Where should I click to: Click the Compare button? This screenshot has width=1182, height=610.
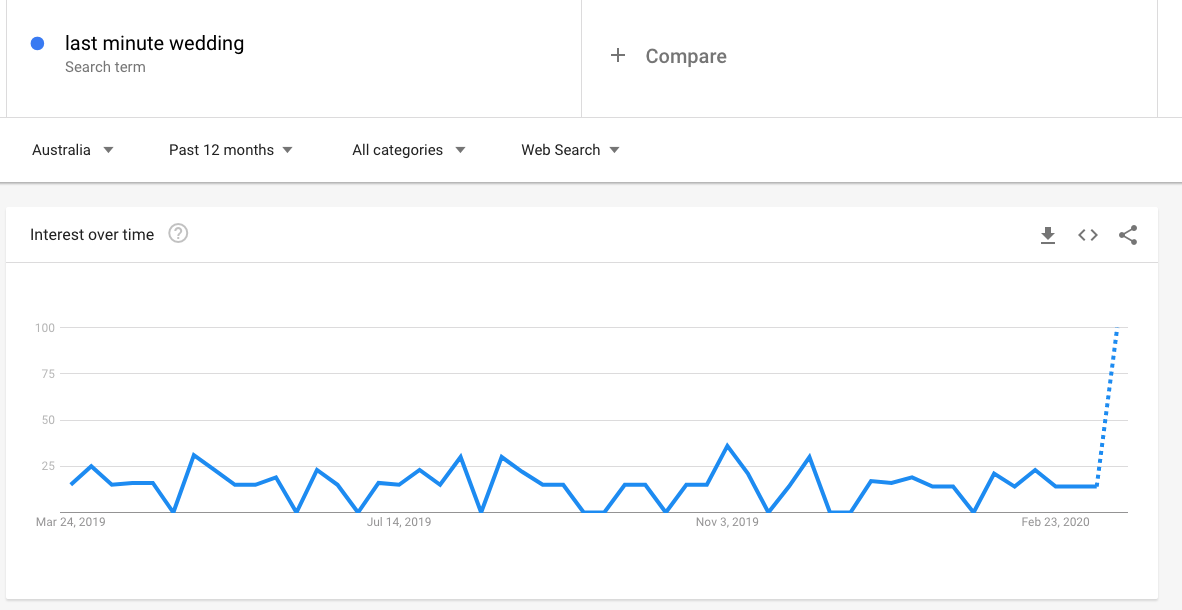click(668, 56)
